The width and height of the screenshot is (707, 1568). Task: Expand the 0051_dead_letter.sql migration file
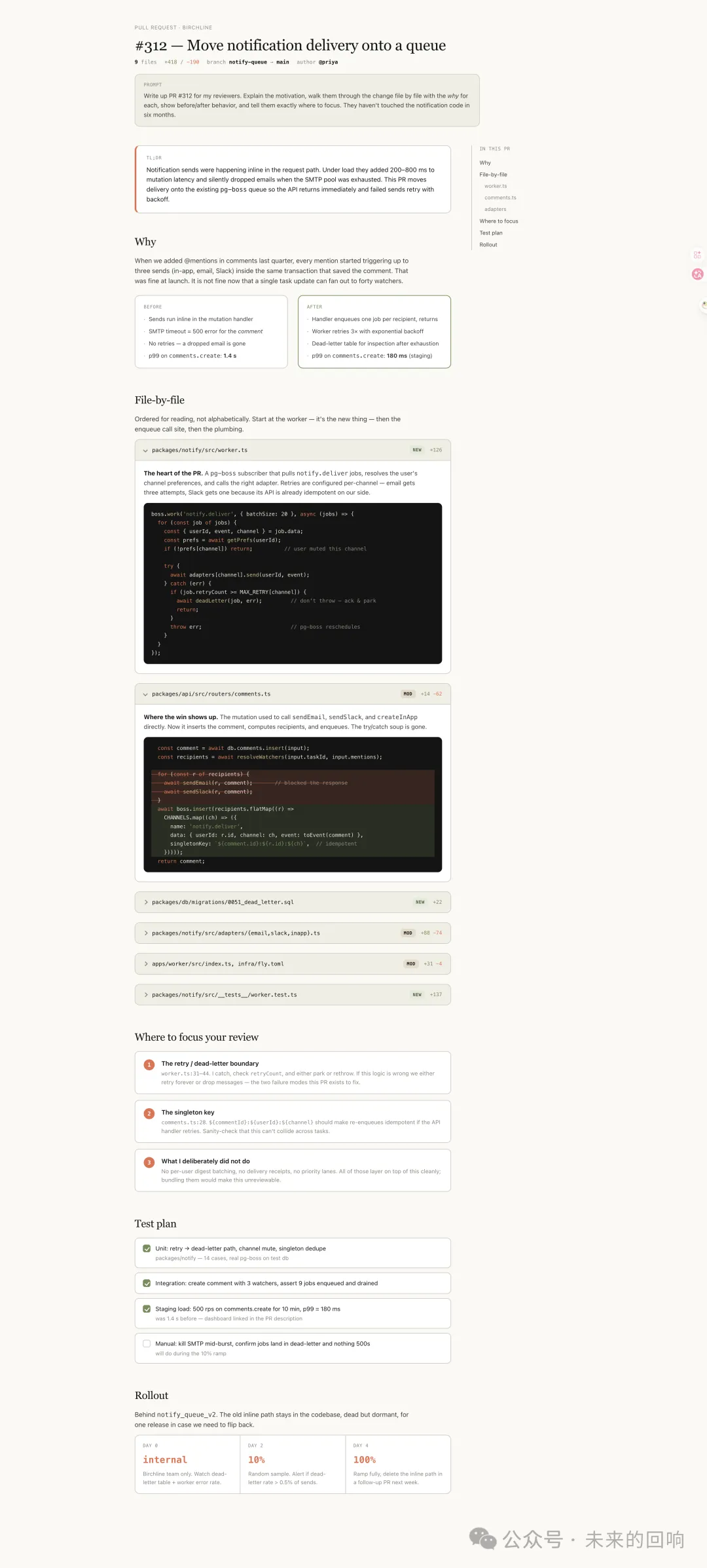[293, 903]
